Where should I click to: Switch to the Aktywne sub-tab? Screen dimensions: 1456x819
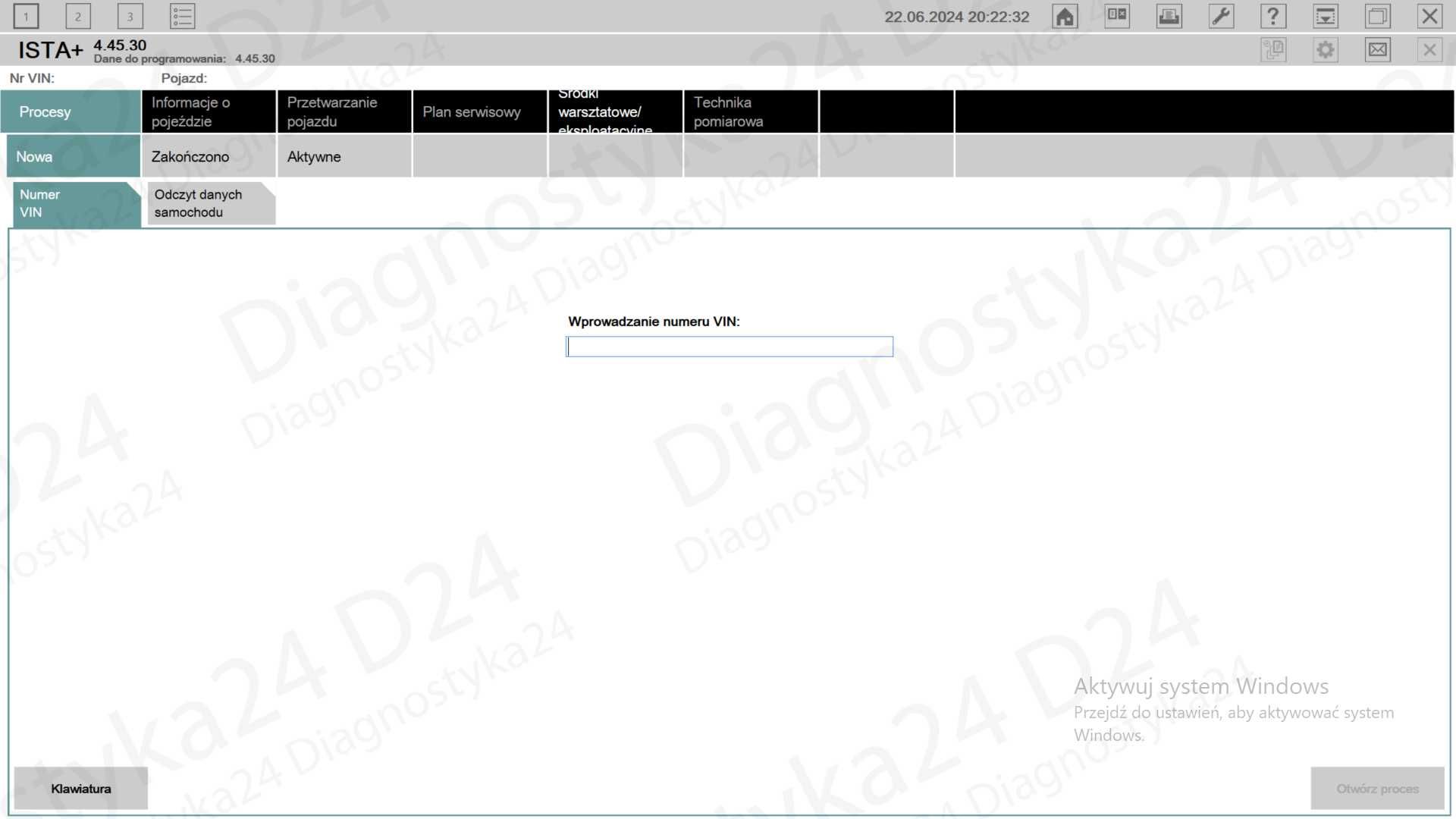344,156
